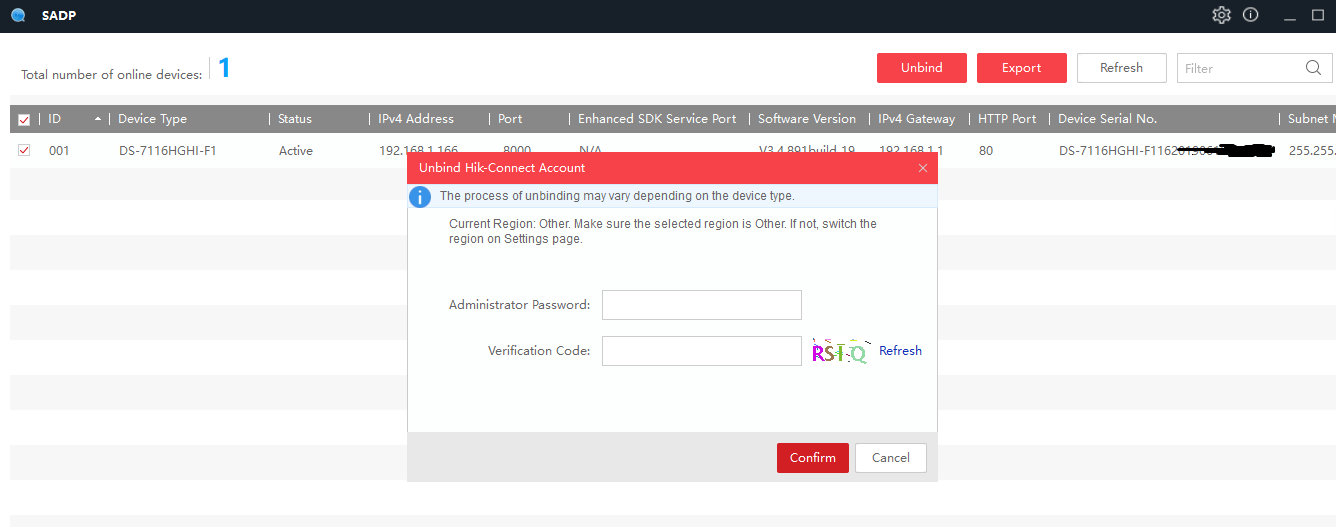
Task: Open the info icon in title bar
Action: 1250,15
